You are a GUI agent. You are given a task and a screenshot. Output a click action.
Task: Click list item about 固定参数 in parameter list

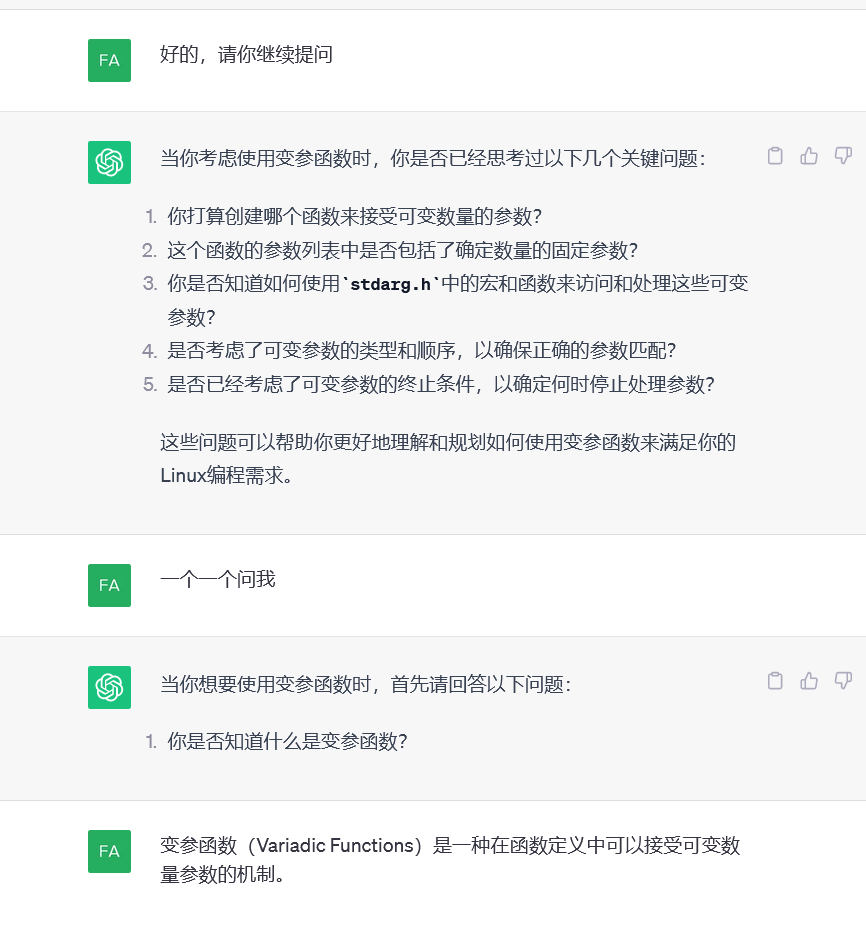402,250
